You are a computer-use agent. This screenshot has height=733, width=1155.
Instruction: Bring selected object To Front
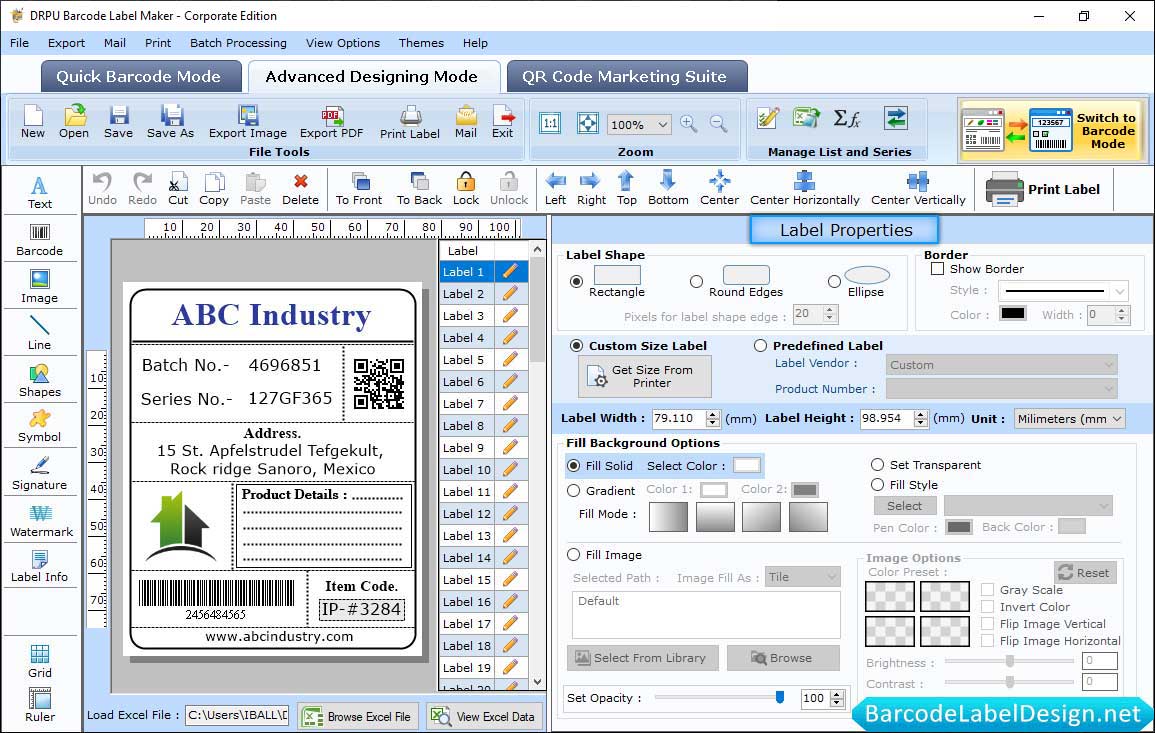point(359,189)
